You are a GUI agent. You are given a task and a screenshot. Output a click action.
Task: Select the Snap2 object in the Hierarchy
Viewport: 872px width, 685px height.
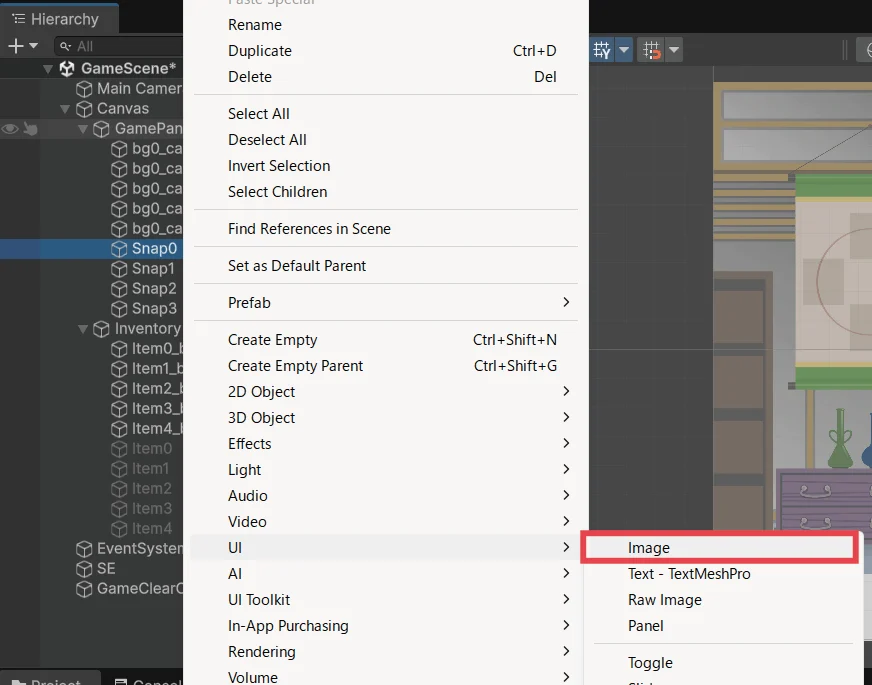coord(153,289)
